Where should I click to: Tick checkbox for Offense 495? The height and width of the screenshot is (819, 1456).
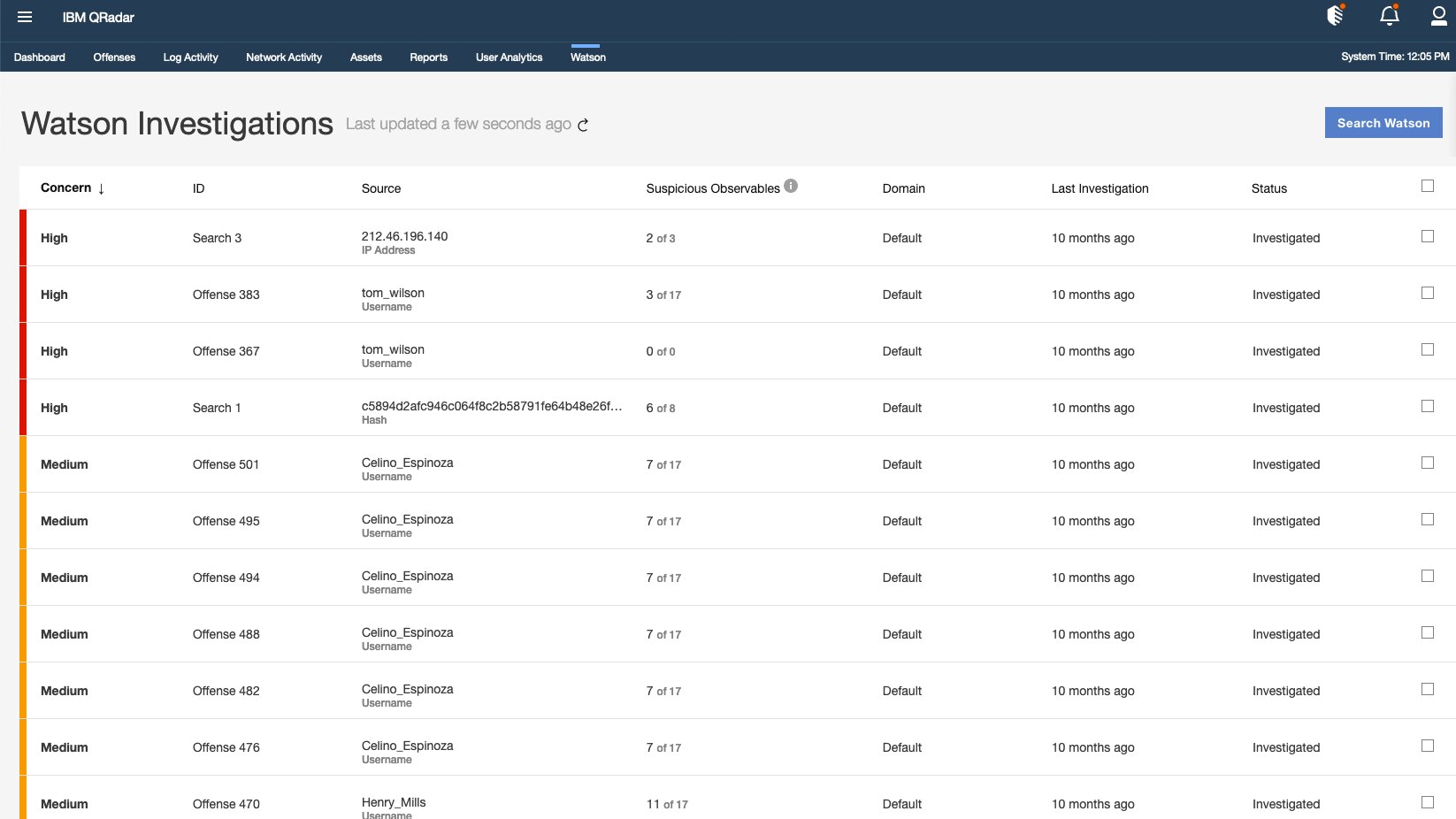(x=1428, y=519)
